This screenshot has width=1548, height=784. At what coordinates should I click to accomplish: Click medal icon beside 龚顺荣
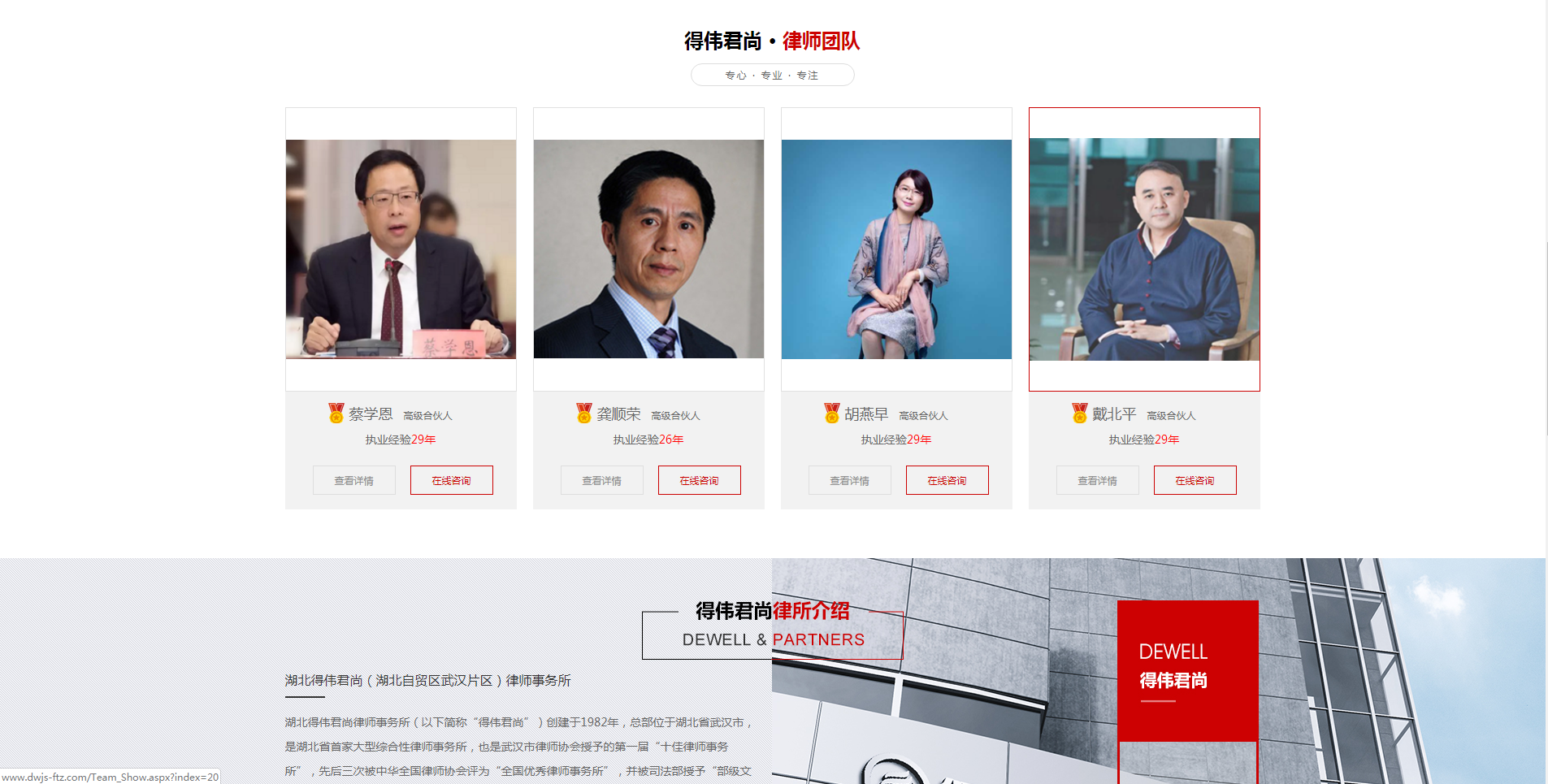583,414
